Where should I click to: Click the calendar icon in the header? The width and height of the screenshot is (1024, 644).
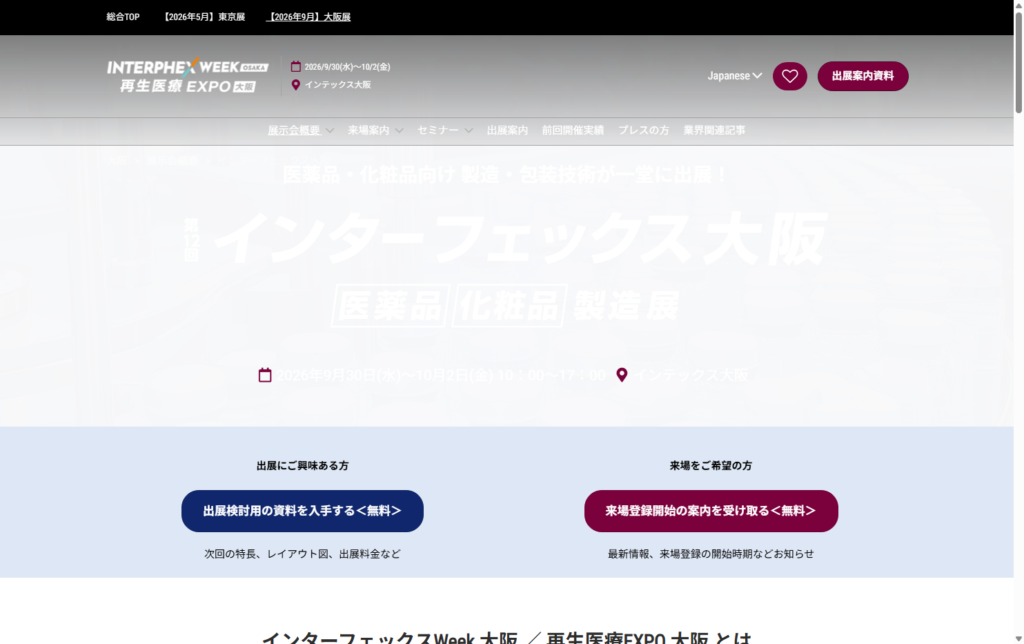[296, 67]
